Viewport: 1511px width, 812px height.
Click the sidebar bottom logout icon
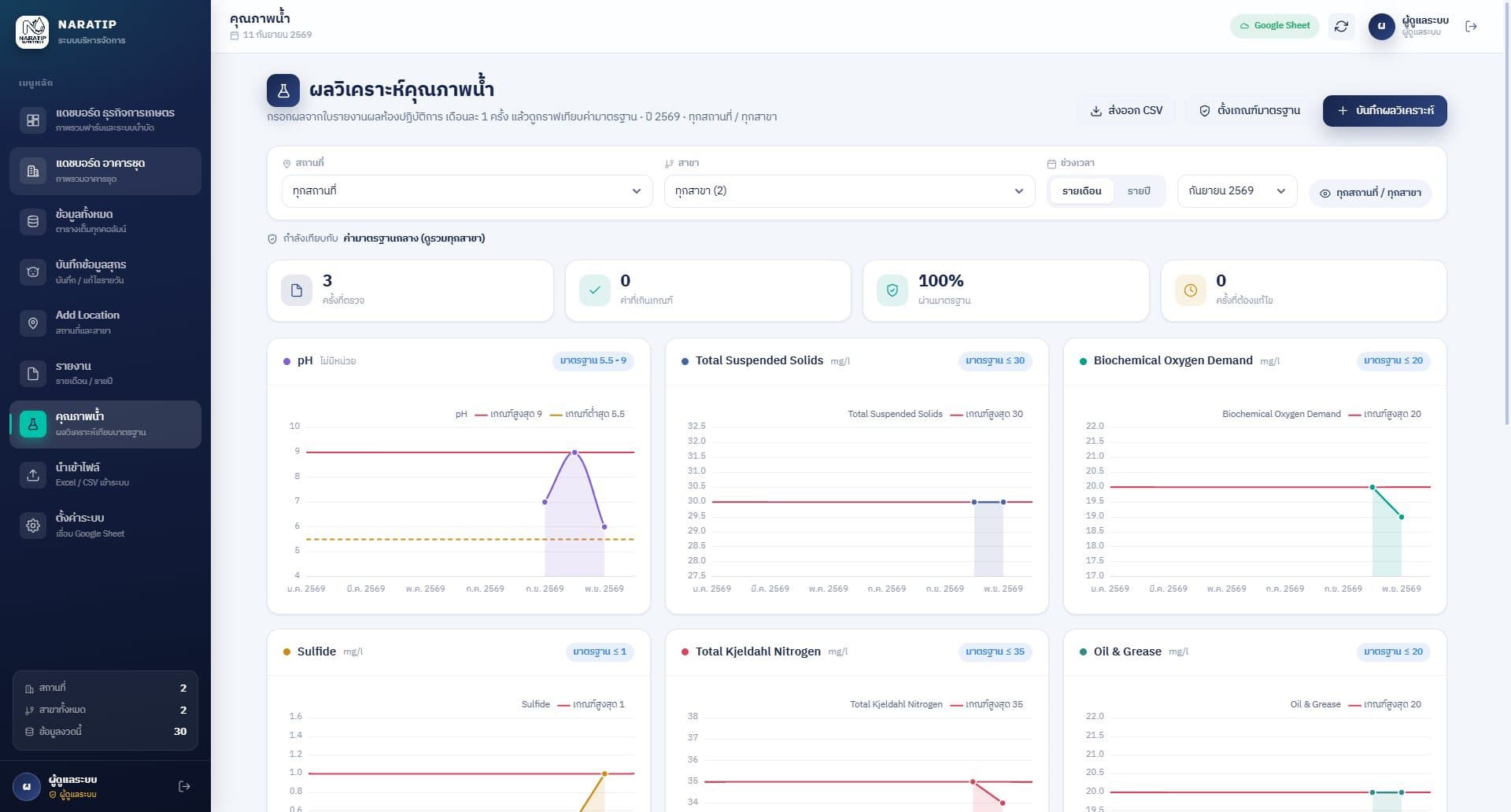coord(184,786)
